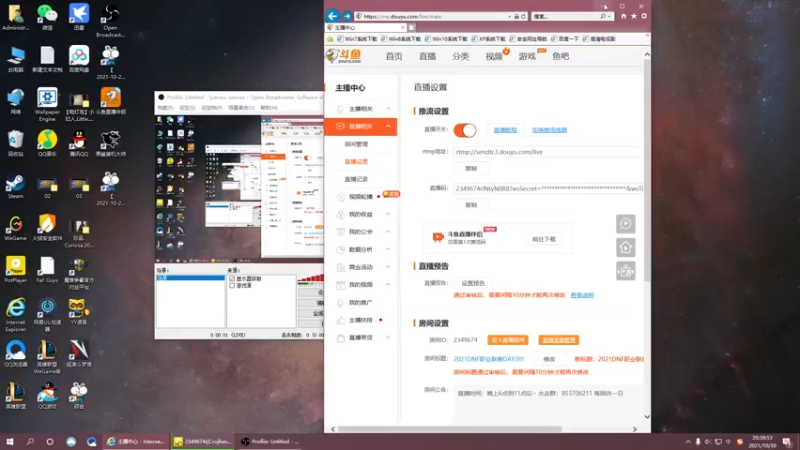Open the WeChat desktop shortcut
800x450 pixels.
[47, 17]
